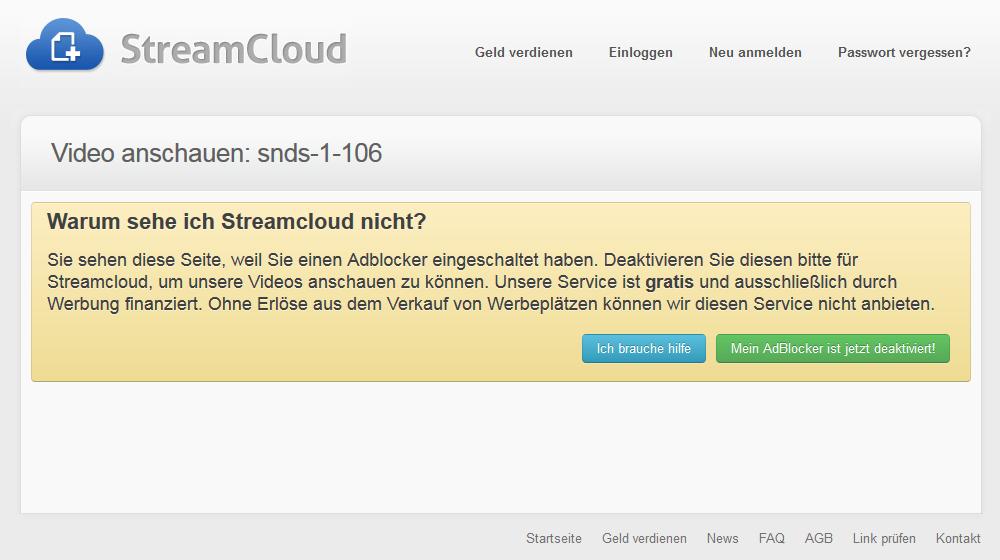The width and height of the screenshot is (1000, 560).
Task: Select heading Video anschauen: snds-1-106
Action: coord(217,153)
